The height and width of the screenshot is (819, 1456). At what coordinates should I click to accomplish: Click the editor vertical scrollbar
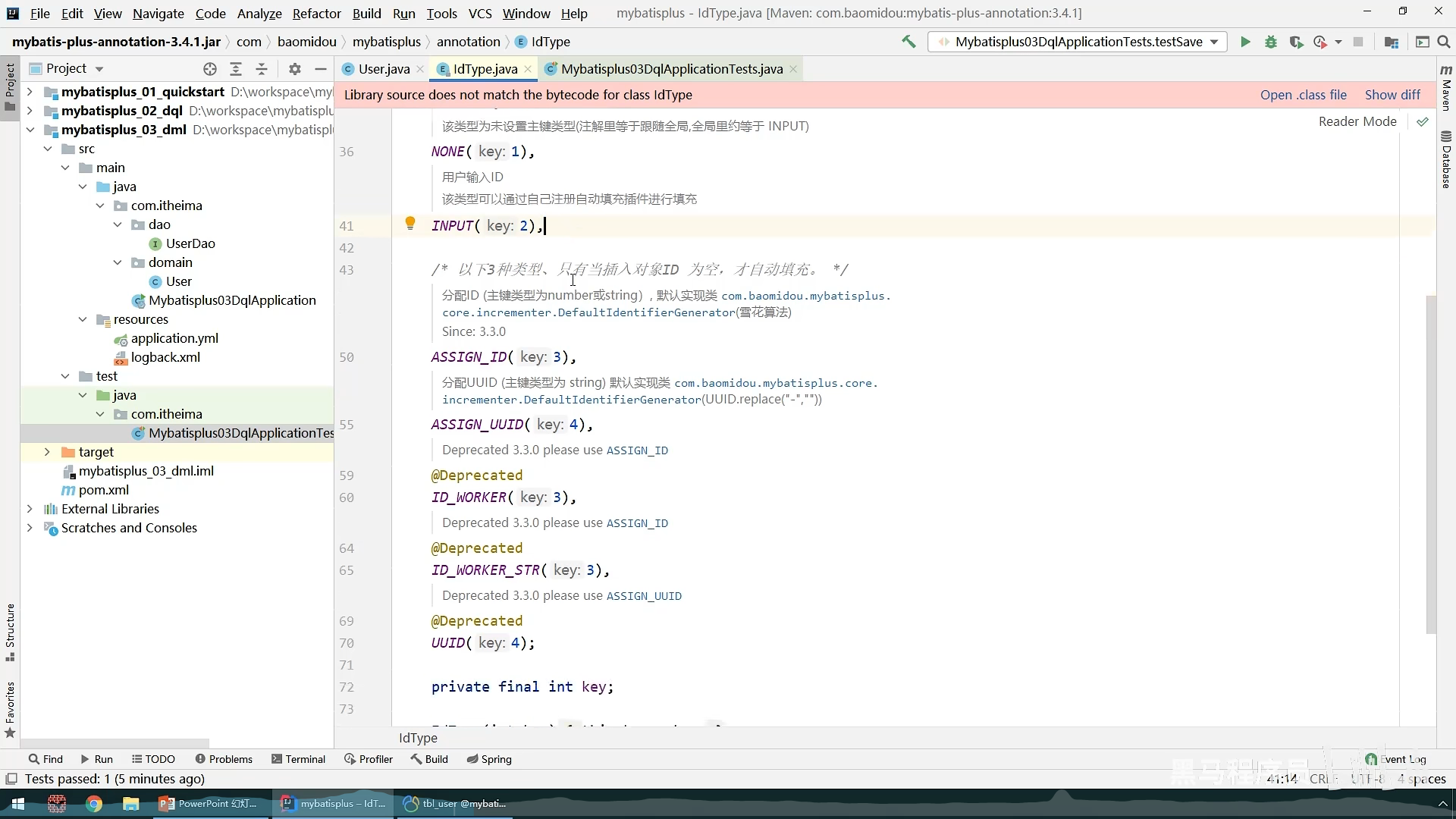point(1431,463)
